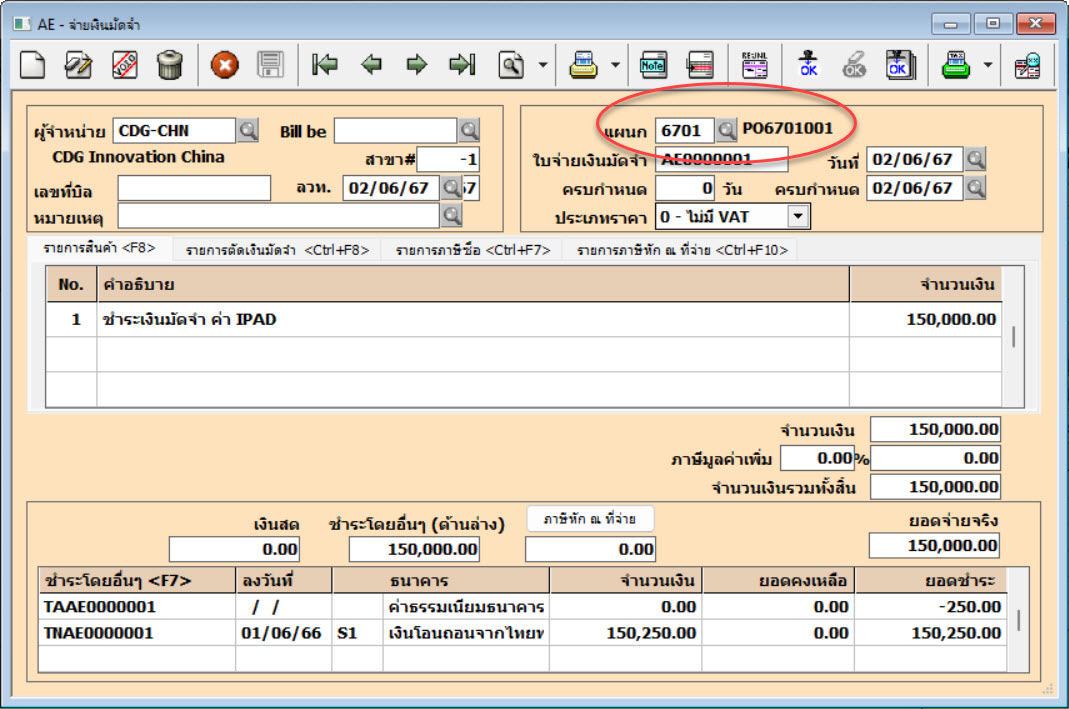Open the find document magnifier icon

pos(511,65)
